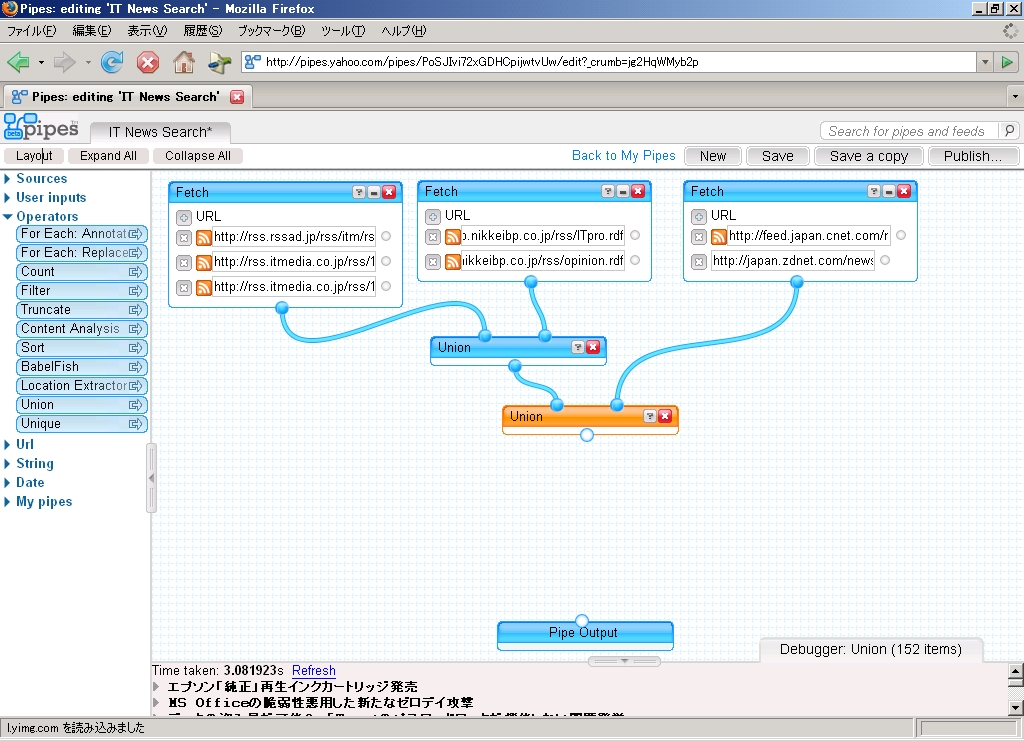Click the wiring circle of opinion.rdf URL
1024x742 pixels.
point(635,260)
